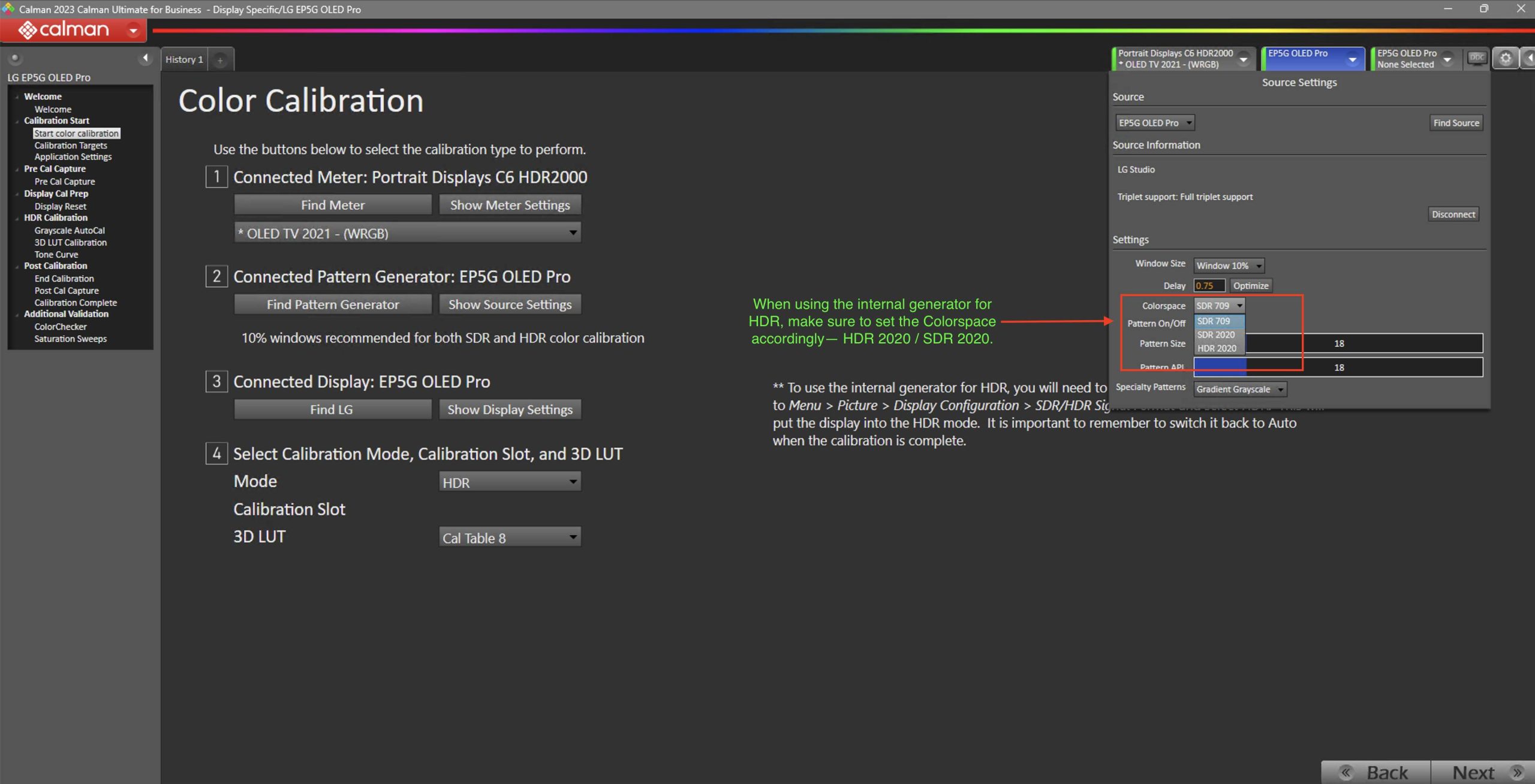This screenshot has width=1535, height=784.
Task: Click Find Pattern Generator
Action: point(333,304)
